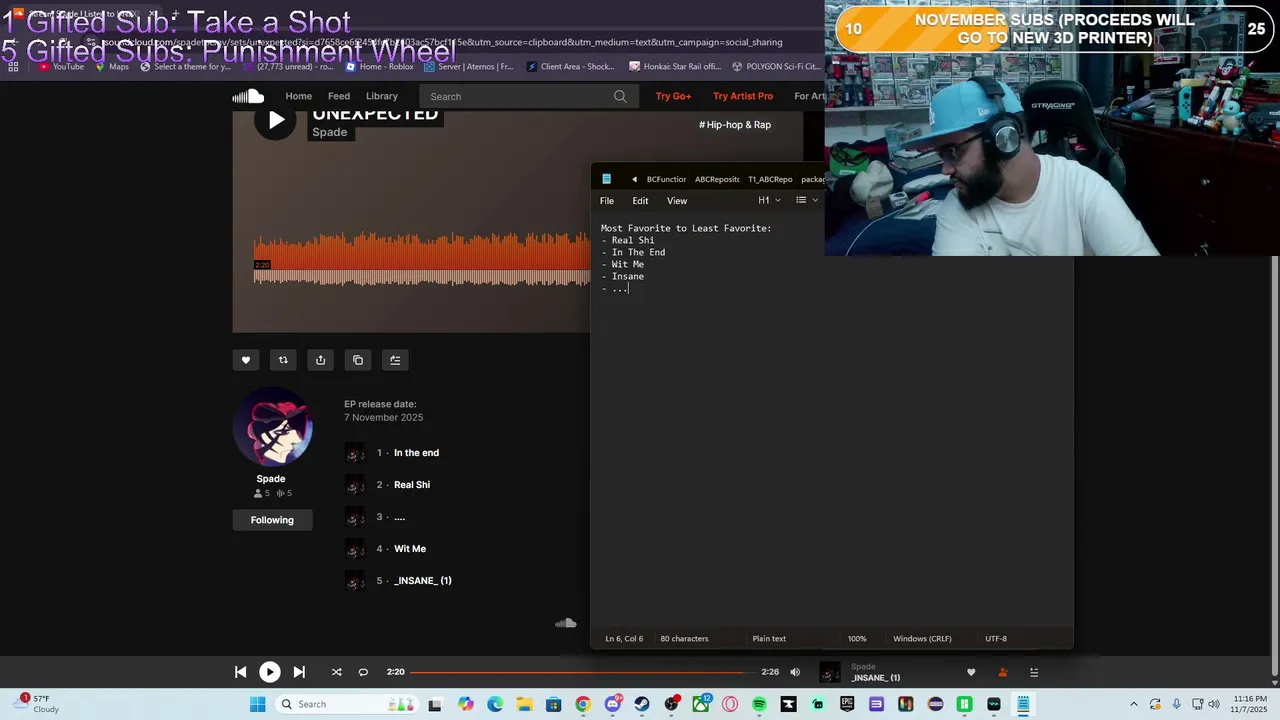This screenshot has width=1280, height=720.
Task: Switch to T1_ABCRepo tab in Notepad
Action: pos(770,179)
